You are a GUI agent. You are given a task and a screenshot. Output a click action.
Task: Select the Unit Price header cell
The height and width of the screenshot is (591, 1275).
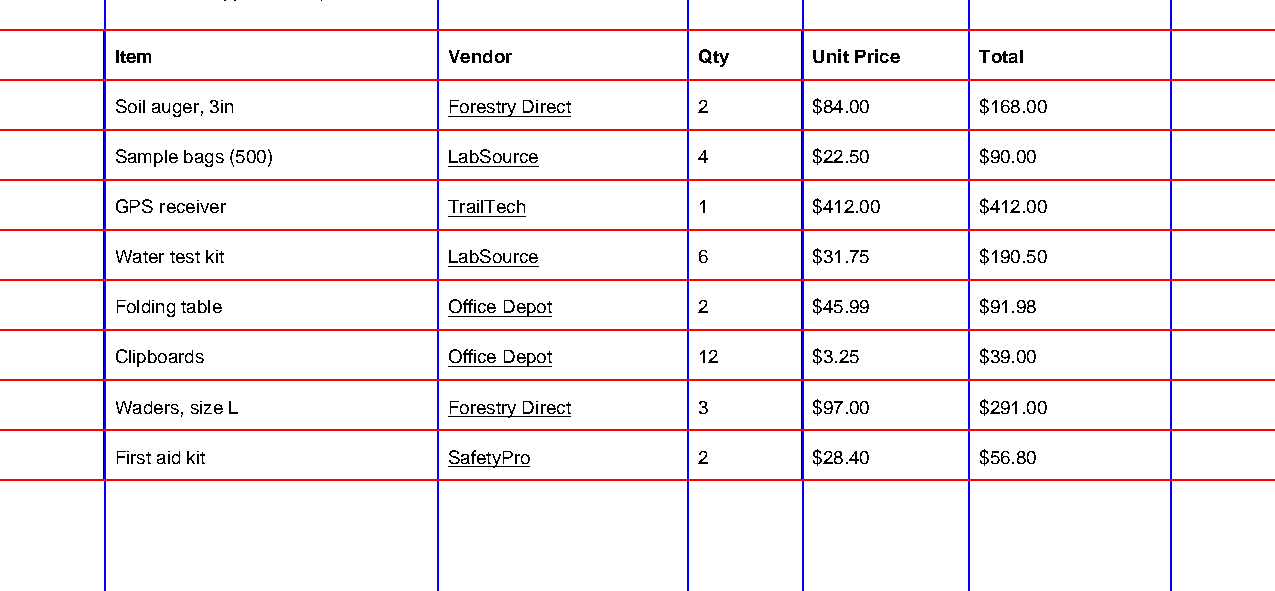point(886,55)
